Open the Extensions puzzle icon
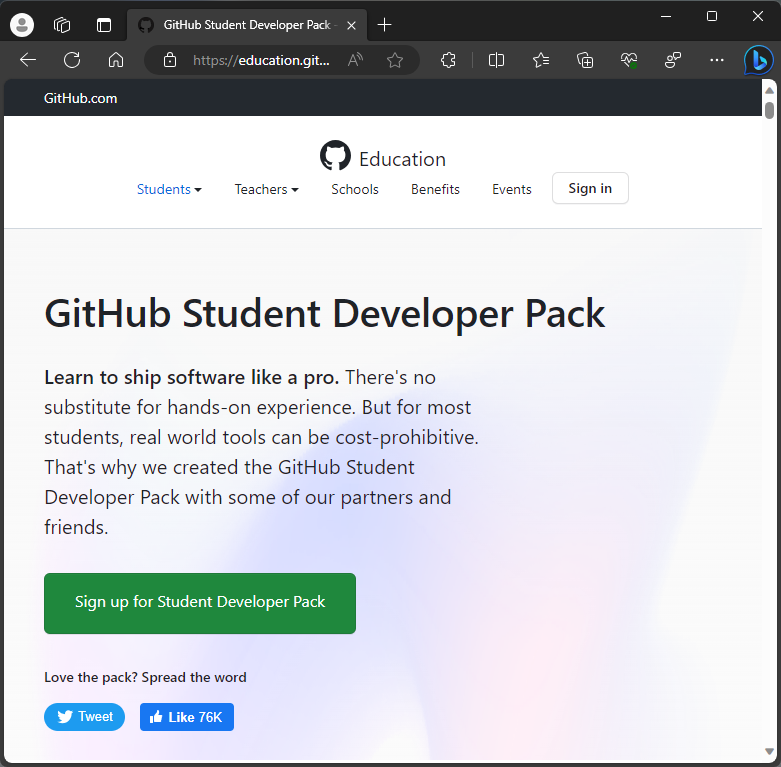The height and width of the screenshot is (767, 781). (x=448, y=60)
